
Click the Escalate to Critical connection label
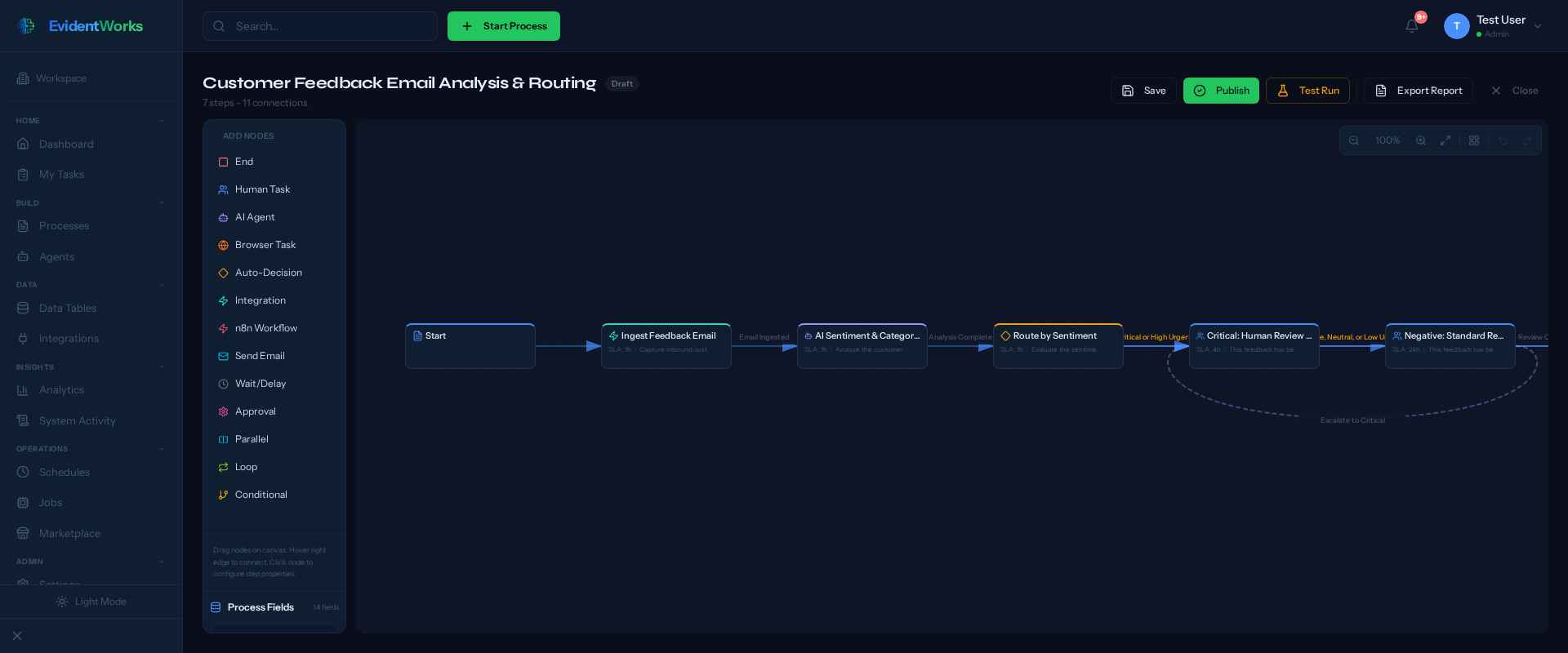(1352, 420)
